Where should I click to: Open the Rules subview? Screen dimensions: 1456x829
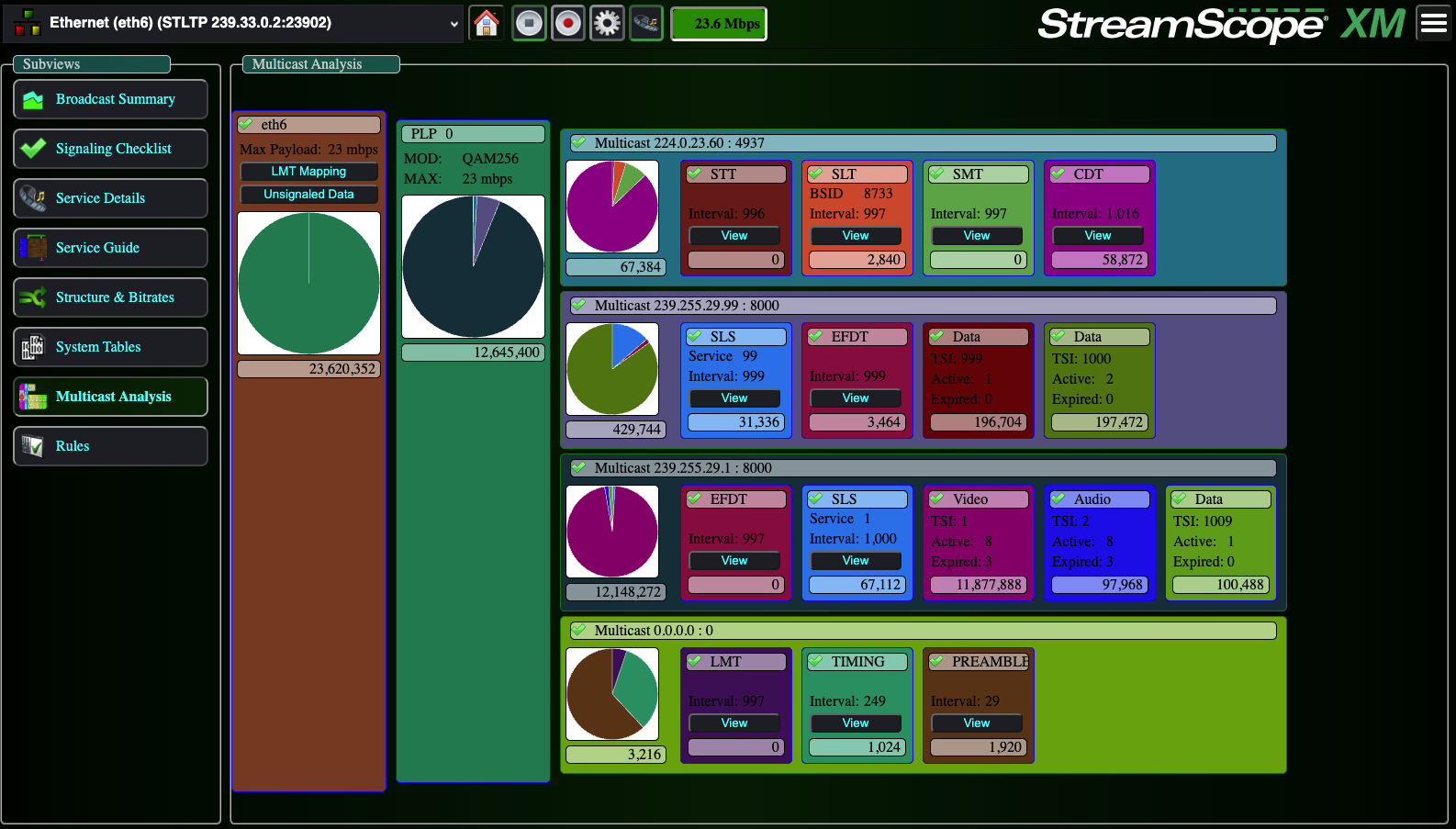coord(110,446)
